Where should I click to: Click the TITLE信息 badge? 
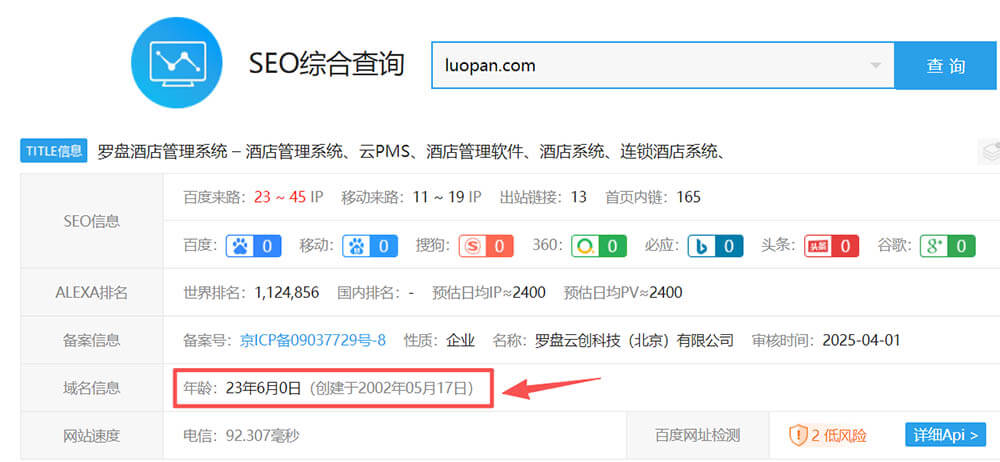(x=54, y=151)
